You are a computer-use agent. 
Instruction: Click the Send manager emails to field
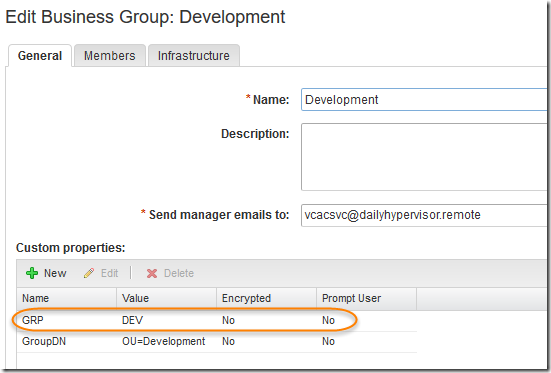[x=424, y=215]
